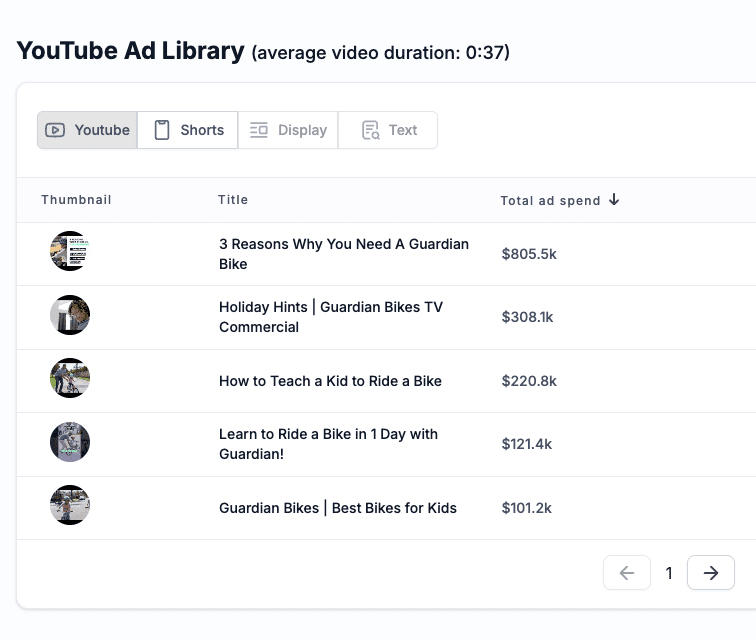Click page number 1 in pagination
The image size is (756, 640).
click(669, 573)
